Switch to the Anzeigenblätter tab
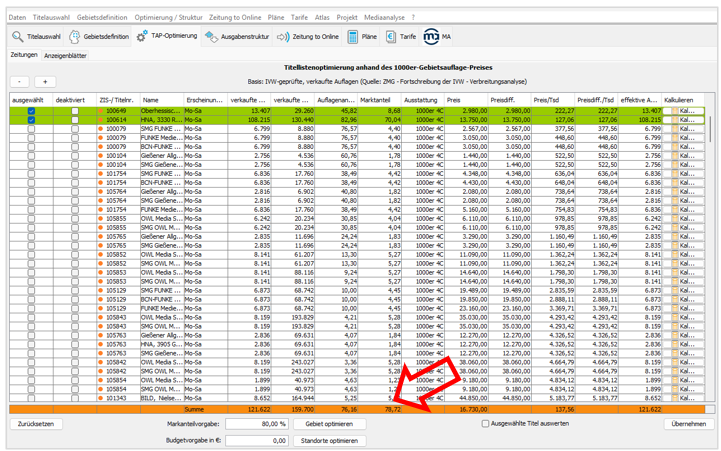The width and height of the screenshot is (721, 451). pos(64,56)
